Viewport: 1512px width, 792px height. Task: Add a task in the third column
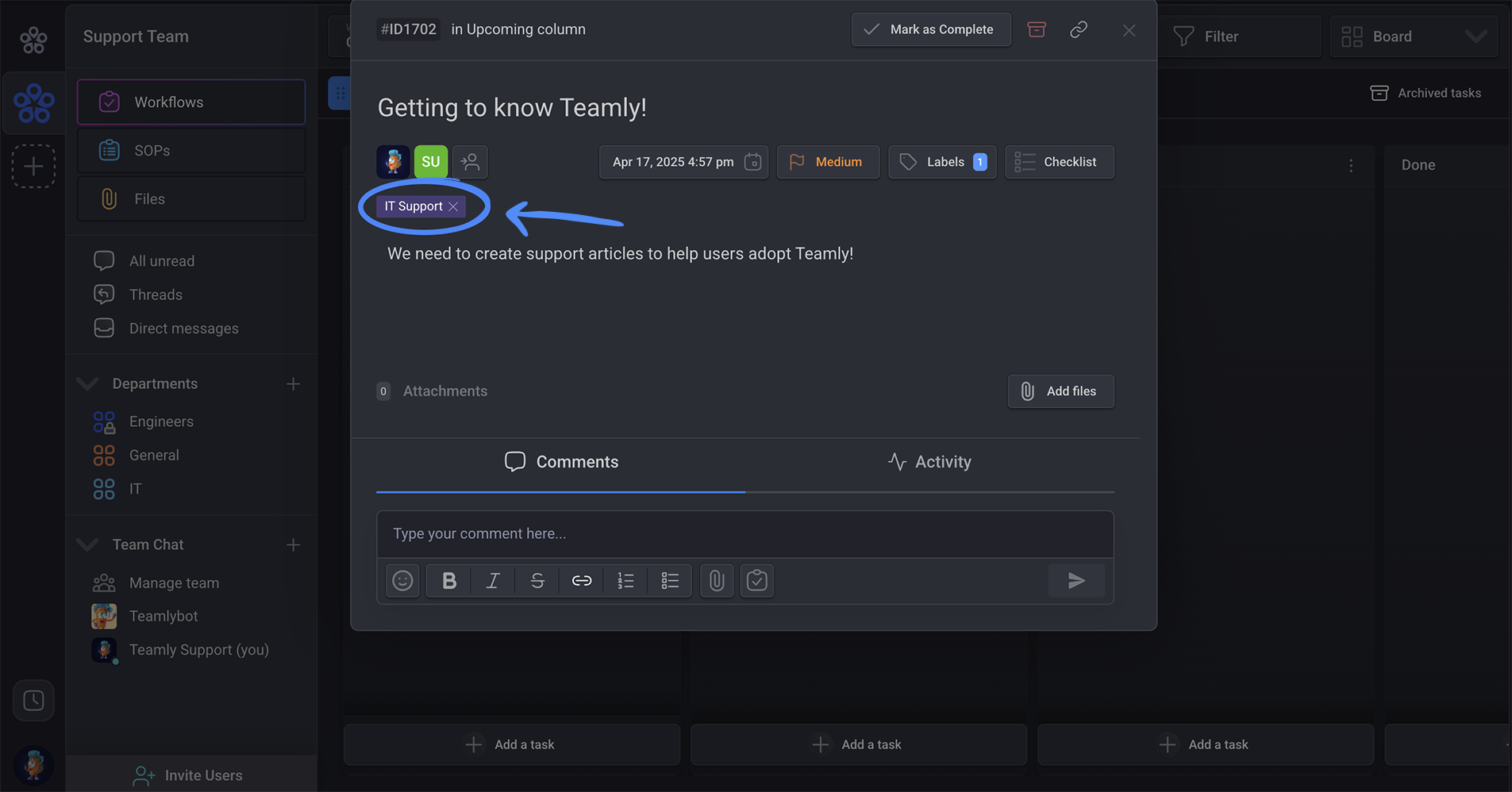(x=1206, y=744)
